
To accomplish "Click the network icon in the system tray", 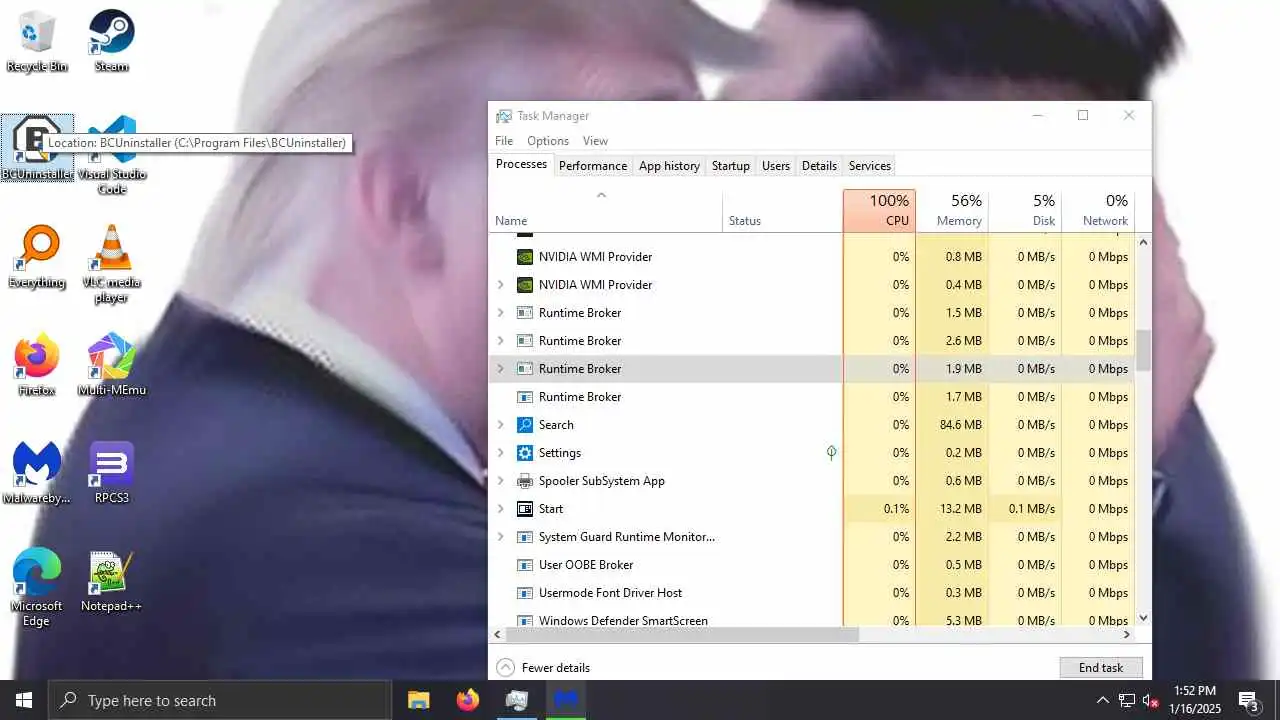I will 1127,700.
